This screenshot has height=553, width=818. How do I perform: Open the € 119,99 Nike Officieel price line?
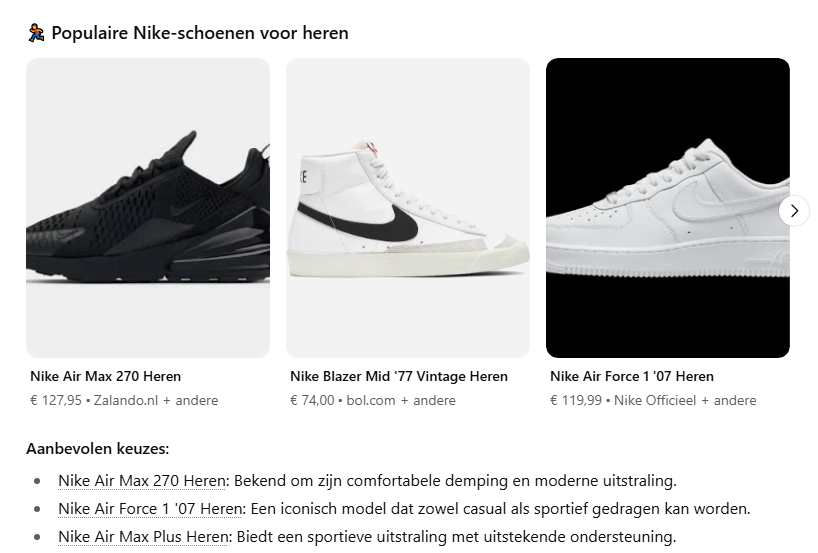[x=653, y=401]
